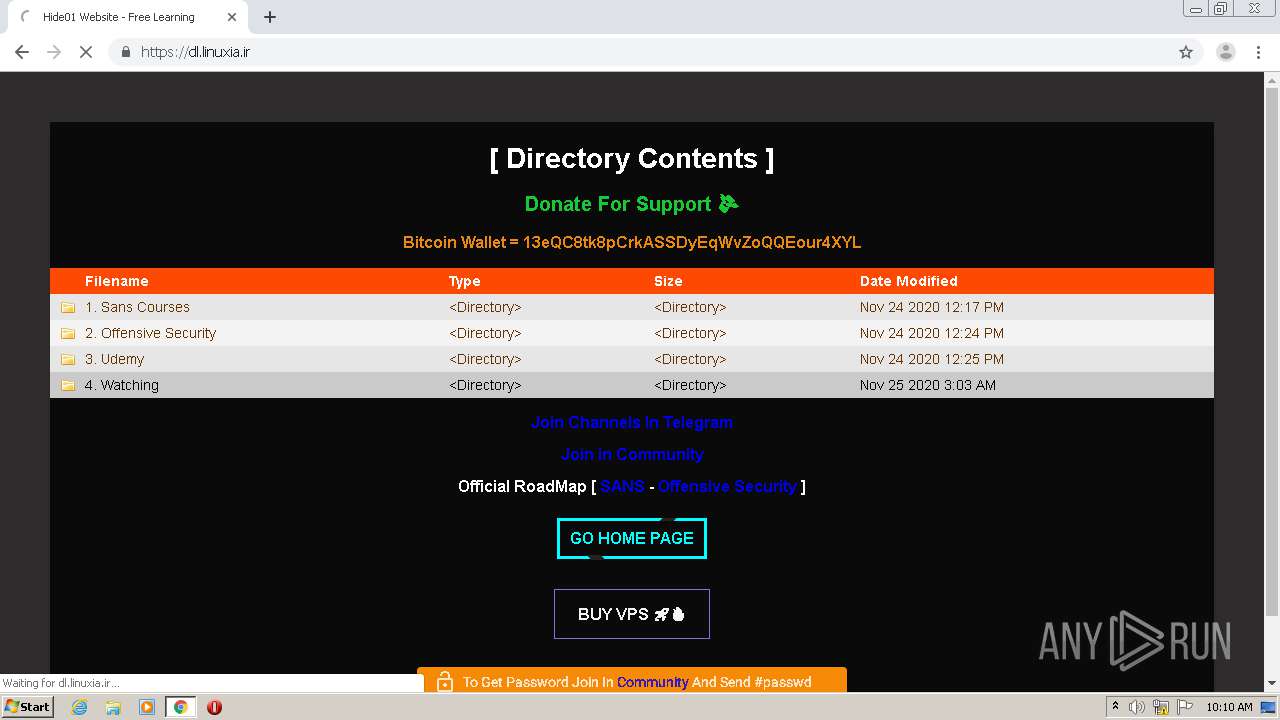The height and width of the screenshot is (720, 1280).
Task: Click Donate For Support heading
Action: coord(632,204)
